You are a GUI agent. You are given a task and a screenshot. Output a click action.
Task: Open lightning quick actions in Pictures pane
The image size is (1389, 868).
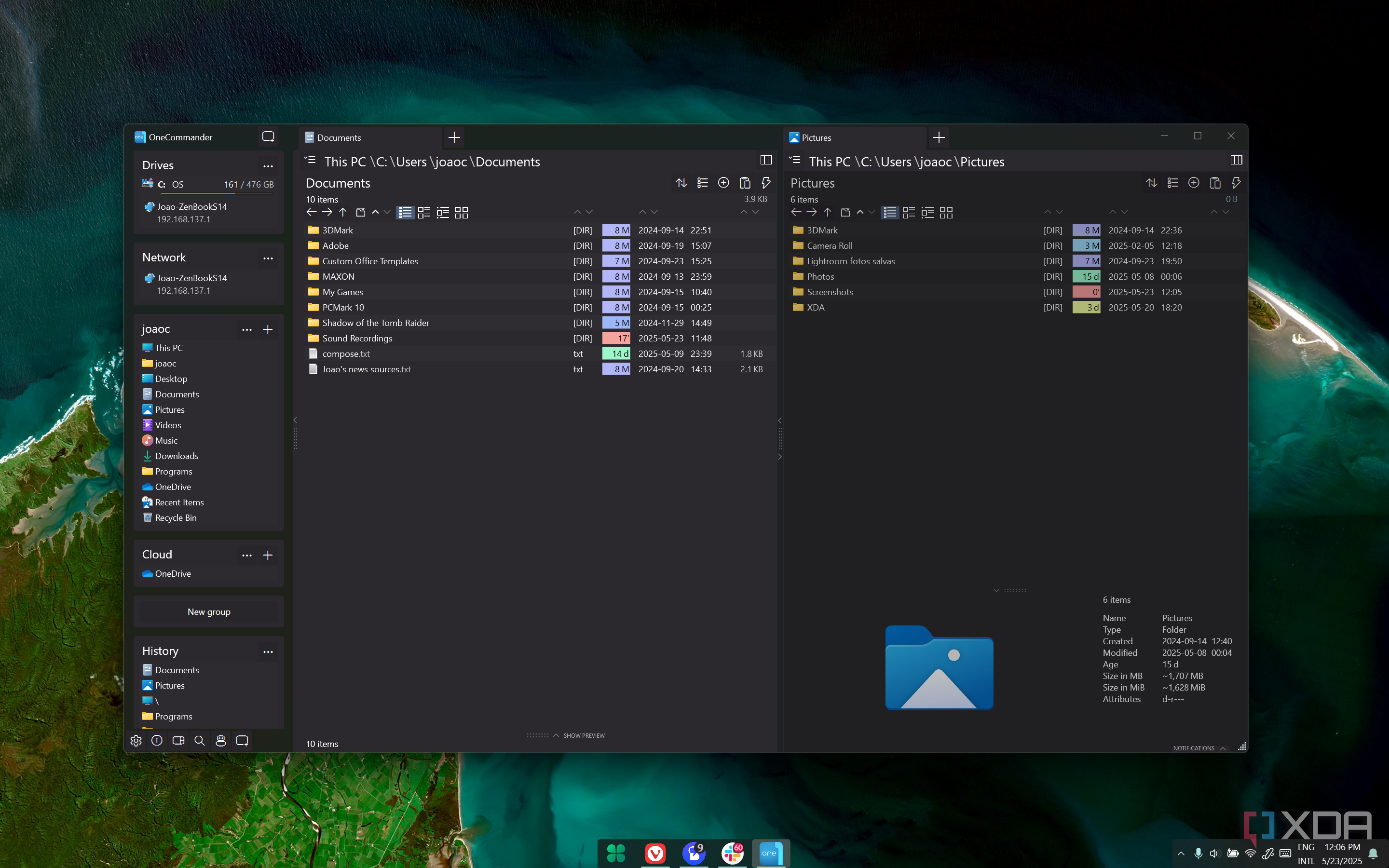pyautogui.click(x=1236, y=183)
